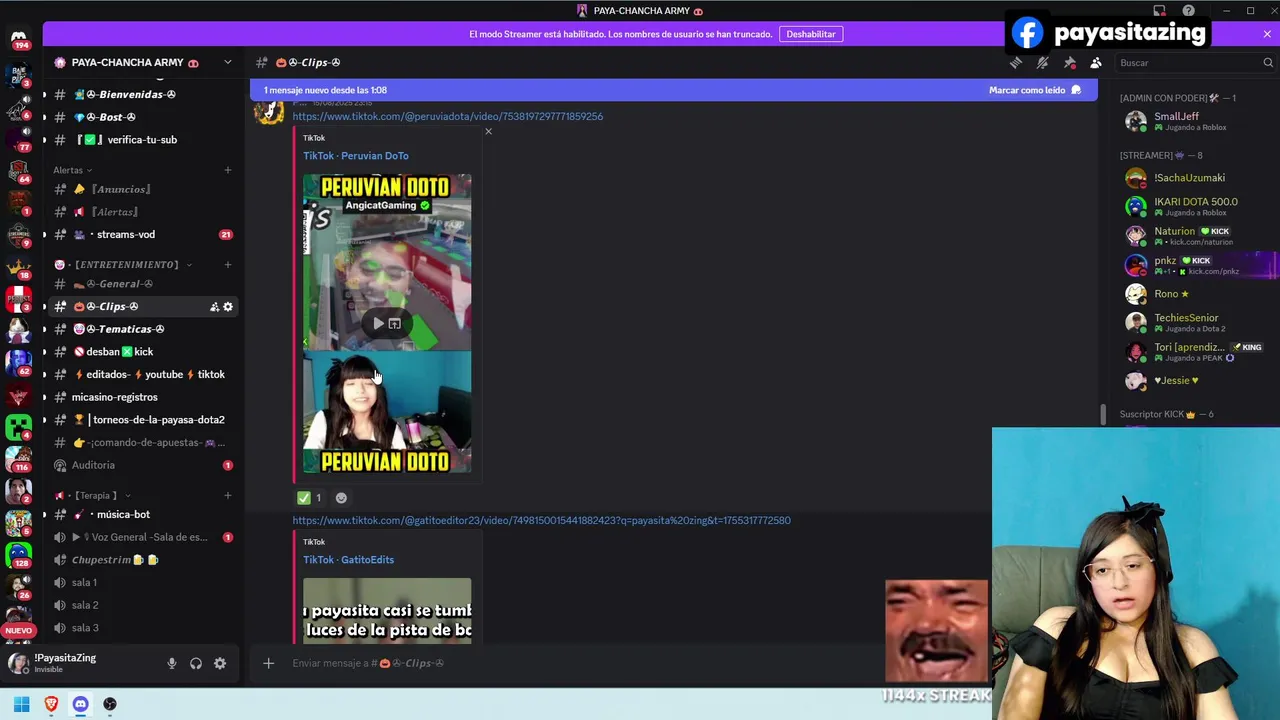This screenshot has height=720, width=1280.
Task: Open the verifica-tu-sub channel
Action: [x=142, y=140]
